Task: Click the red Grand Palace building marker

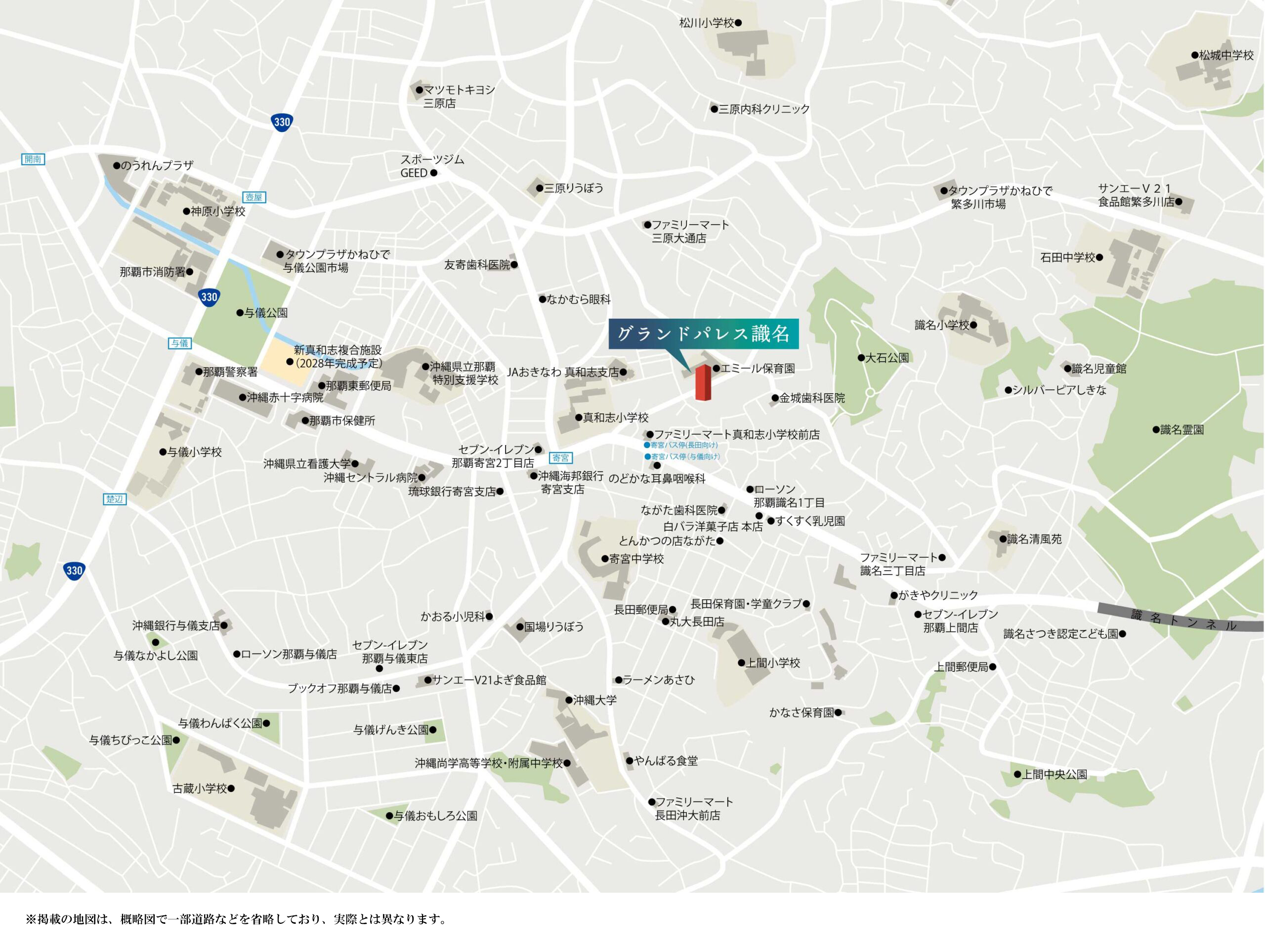Action: [703, 382]
